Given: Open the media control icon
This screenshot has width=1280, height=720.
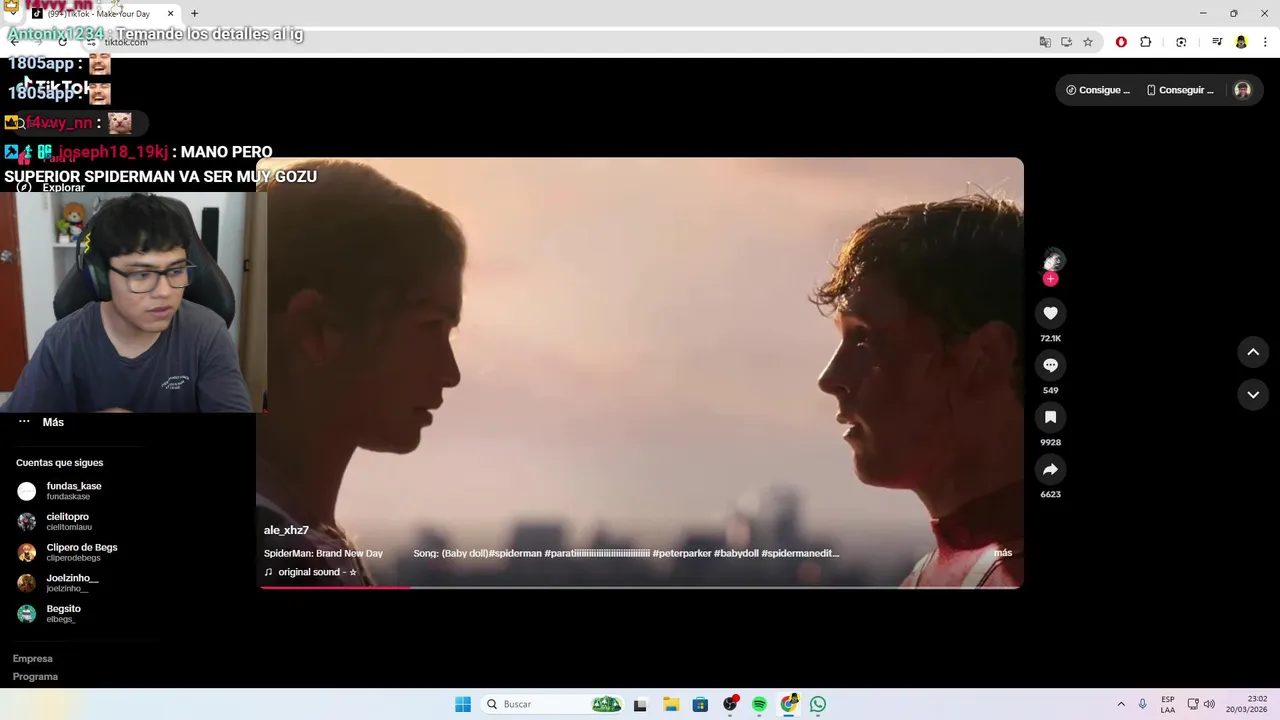Looking at the screenshot, I should click(x=1217, y=42).
